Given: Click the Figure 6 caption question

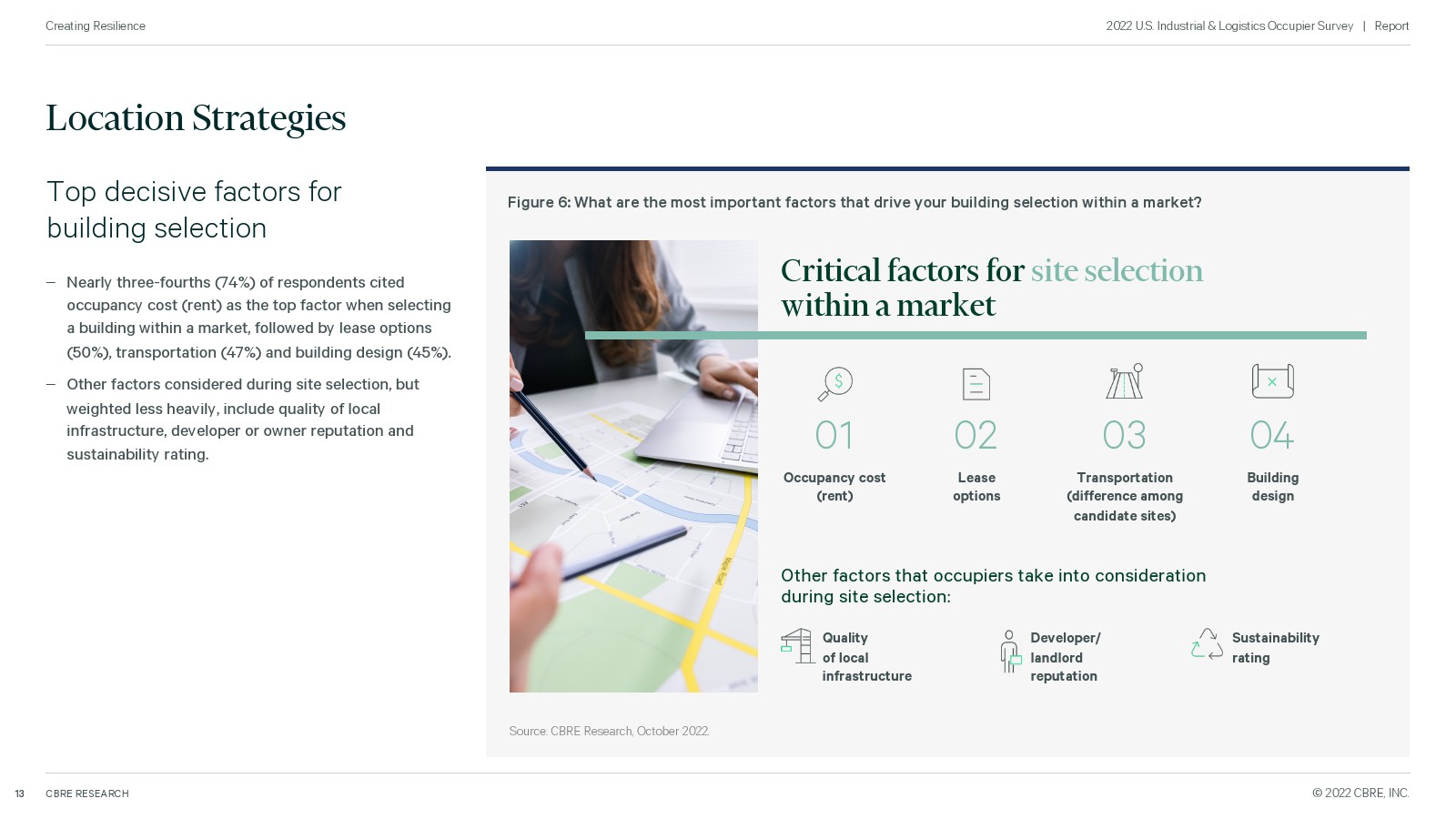Looking at the screenshot, I should pyautogui.click(x=854, y=202).
